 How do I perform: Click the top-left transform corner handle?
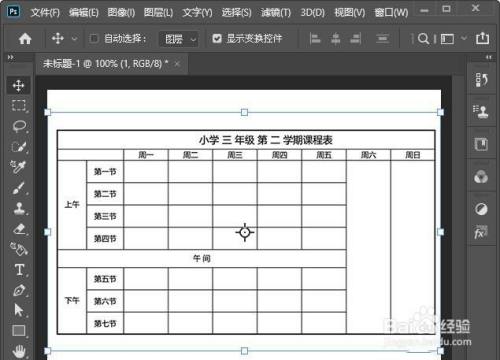[48, 112]
